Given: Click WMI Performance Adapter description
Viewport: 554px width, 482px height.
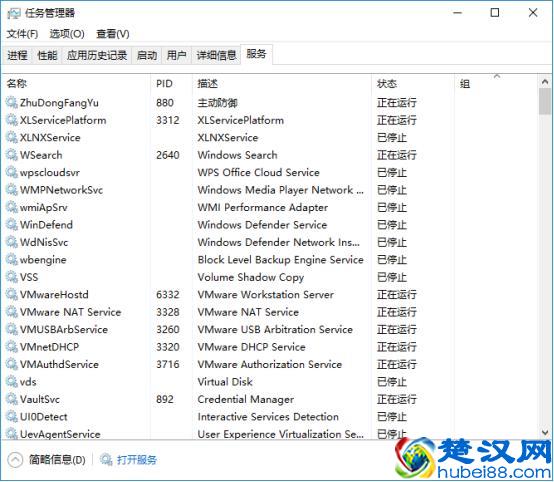Looking at the screenshot, I should (263, 207).
